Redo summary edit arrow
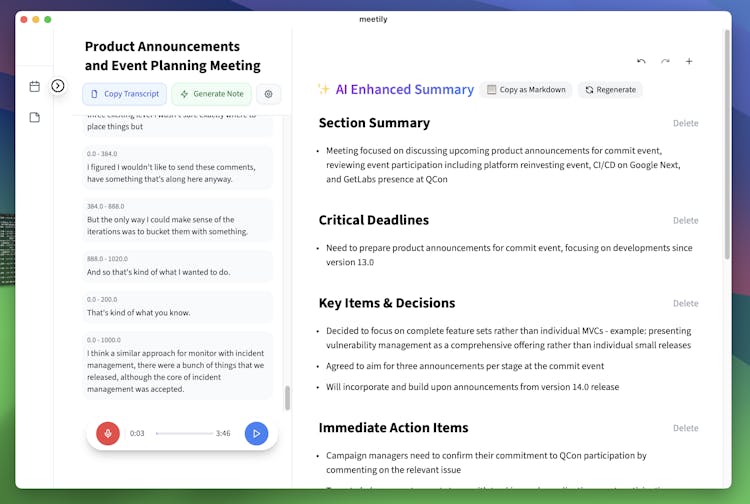Image resolution: width=750 pixels, height=504 pixels. [x=665, y=61]
